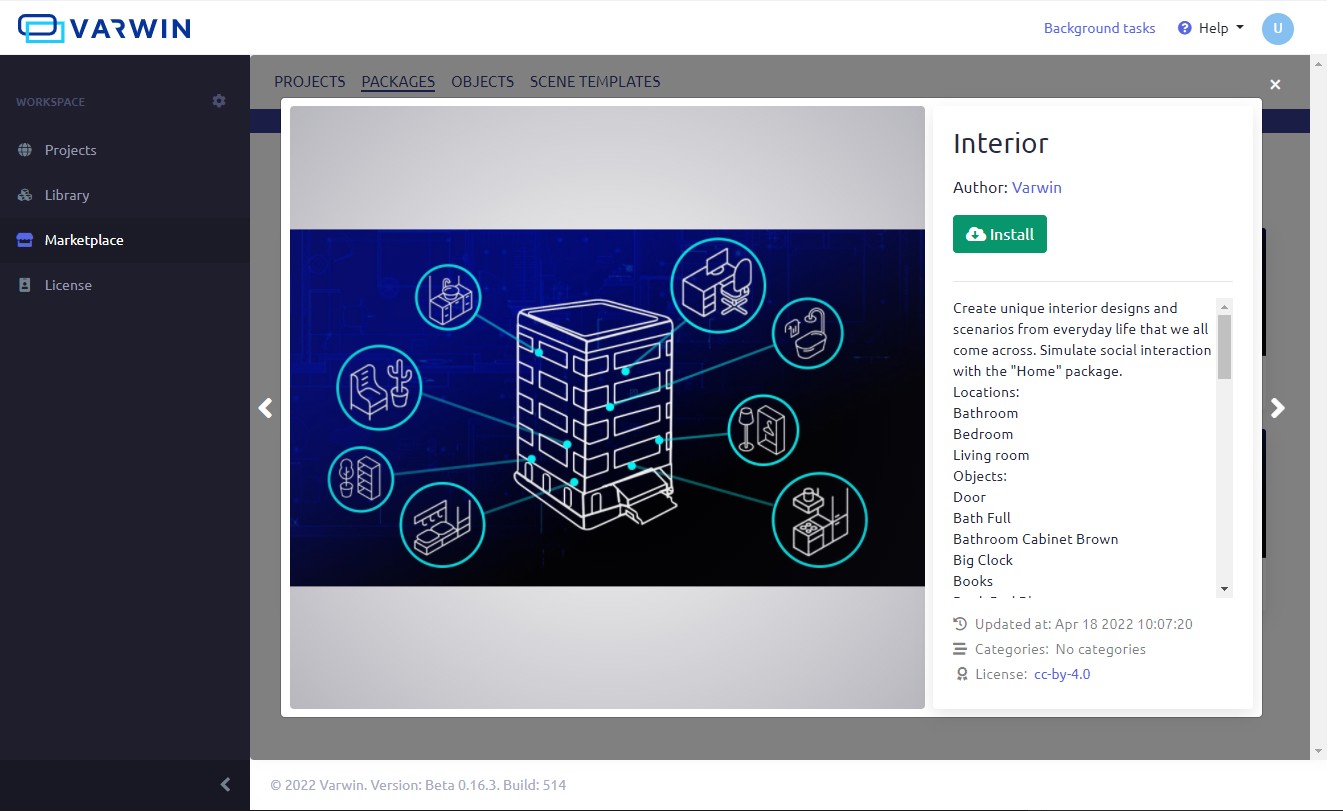Click the License badge icon in sidebar
Image resolution: width=1343 pixels, height=811 pixels.
tap(25, 285)
